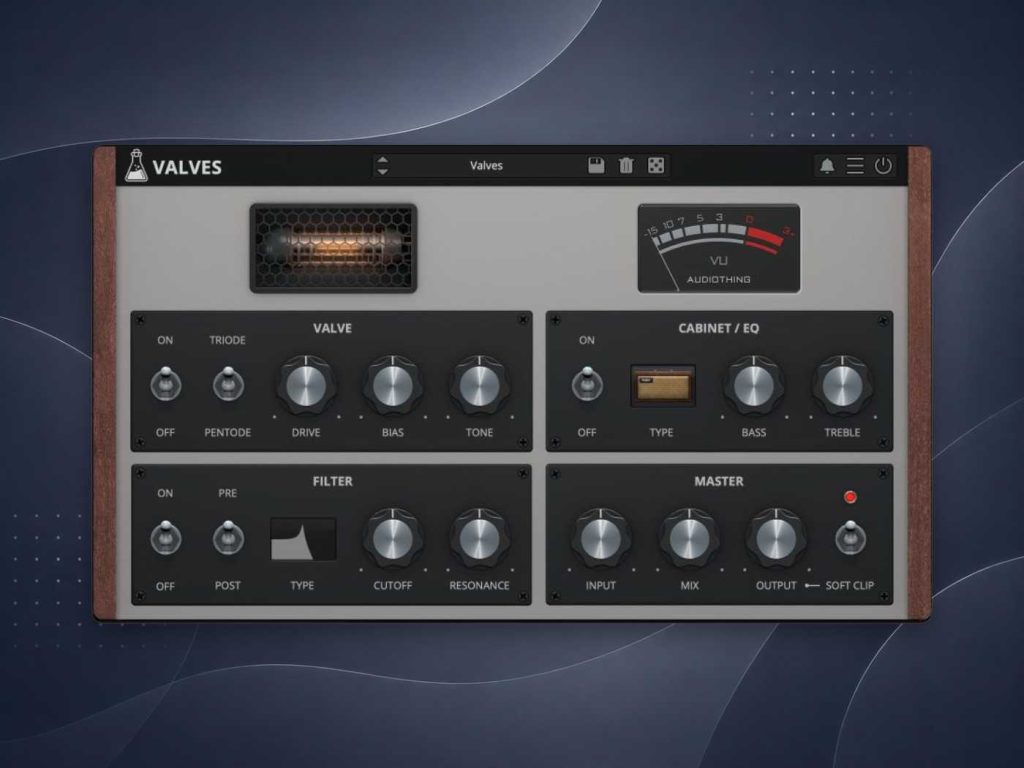This screenshot has width=1024, height=768.
Task: Click the previous preset down arrow
Action: (x=383, y=171)
